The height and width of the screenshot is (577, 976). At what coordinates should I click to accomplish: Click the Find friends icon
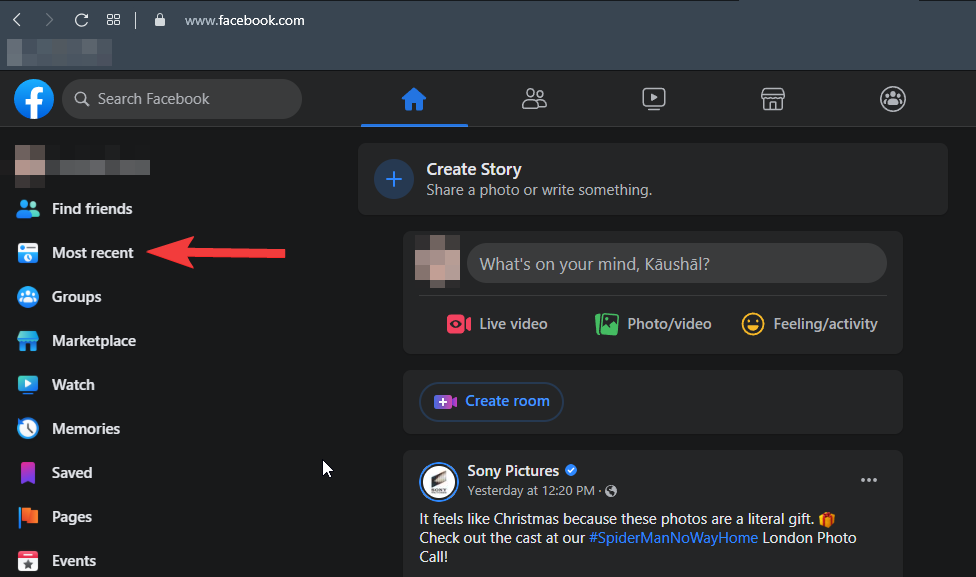27,209
